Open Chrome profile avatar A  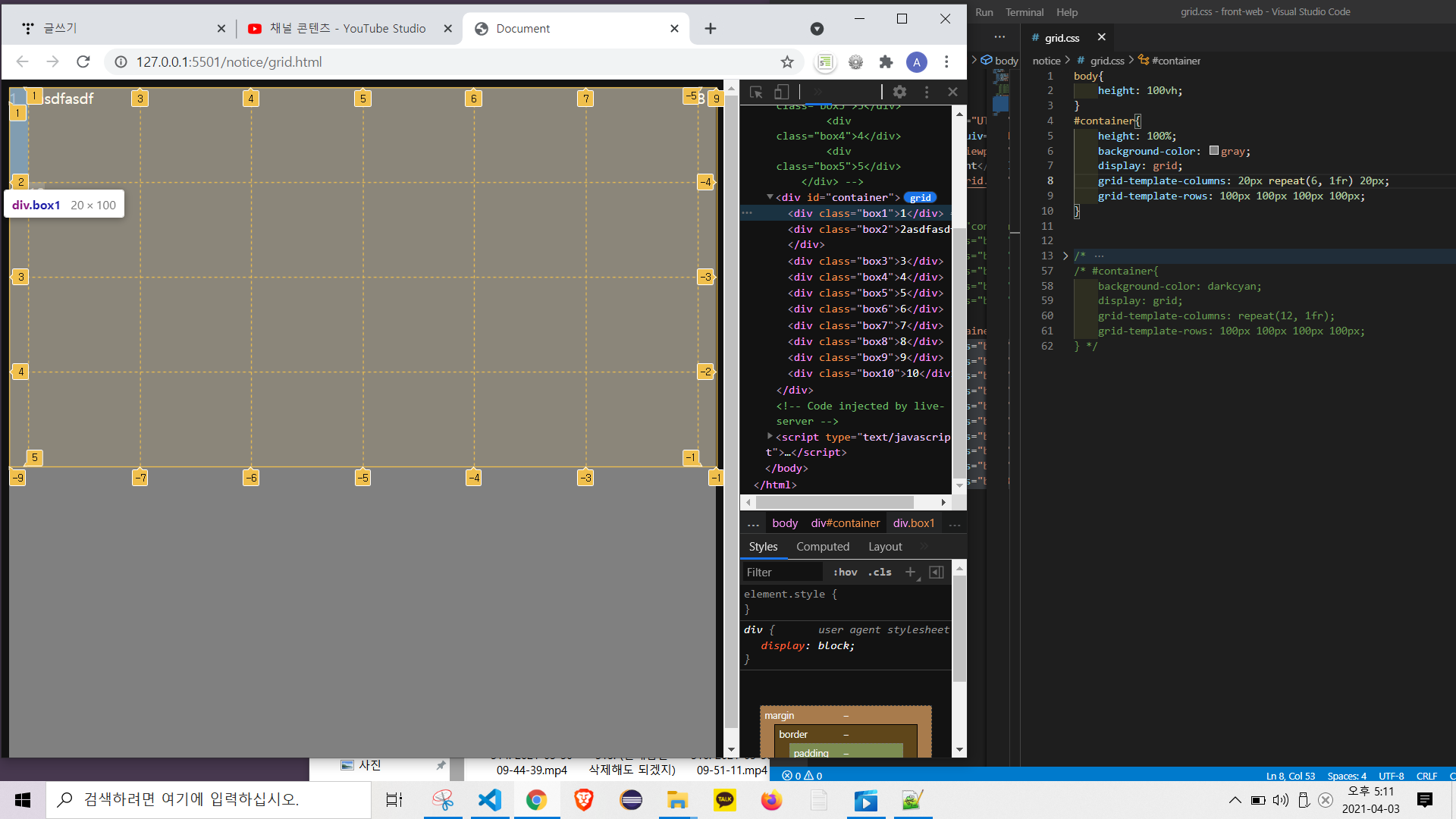pos(916,62)
